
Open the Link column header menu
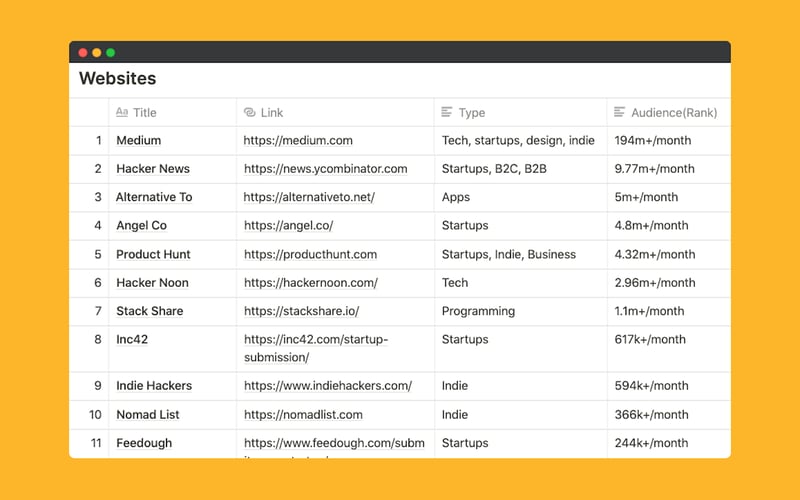coord(335,112)
